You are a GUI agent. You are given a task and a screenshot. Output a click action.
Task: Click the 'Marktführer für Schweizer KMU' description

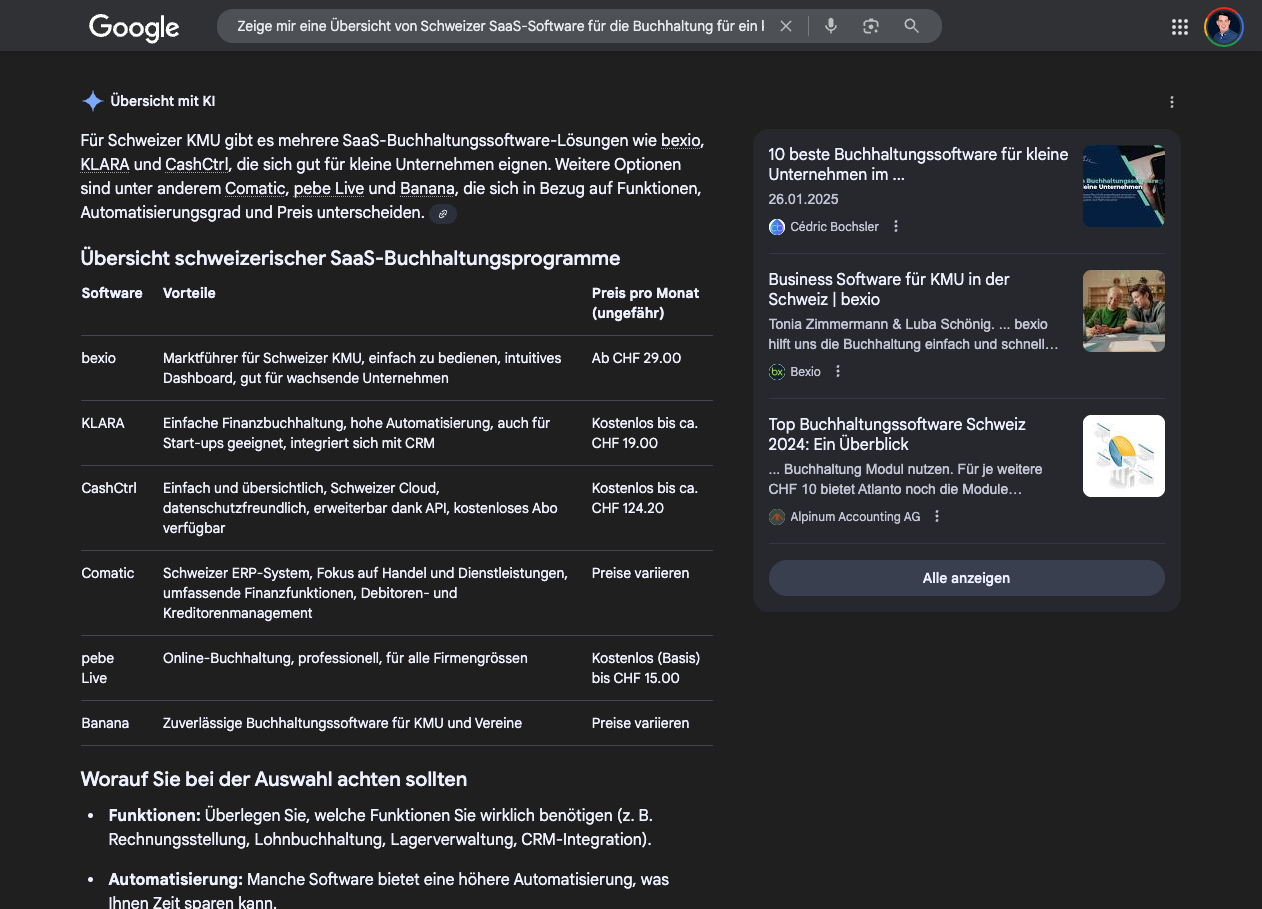[362, 368]
